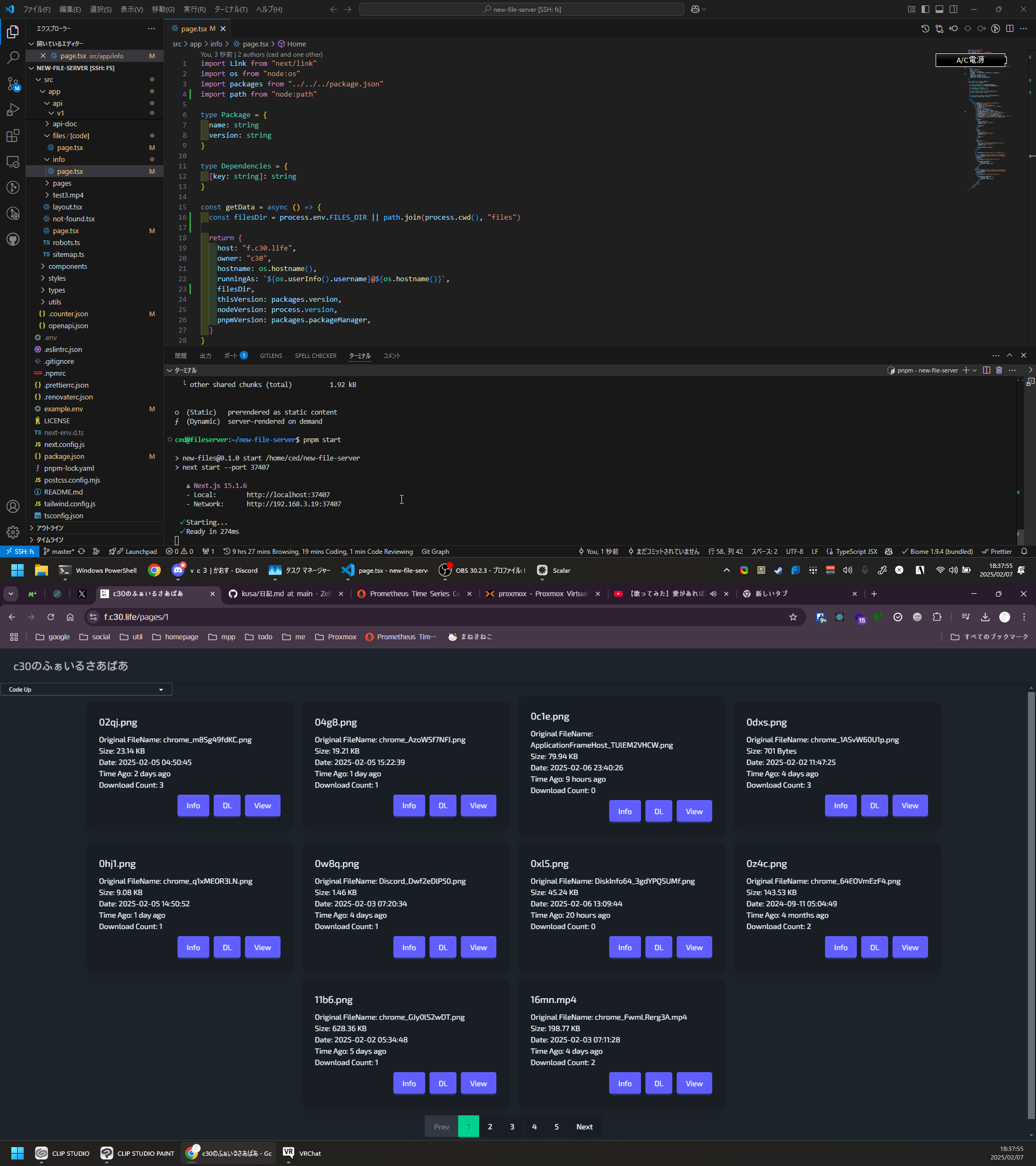Go to Next page in pagination
This screenshot has width=1036, height=1166.
click(584, 1127)
